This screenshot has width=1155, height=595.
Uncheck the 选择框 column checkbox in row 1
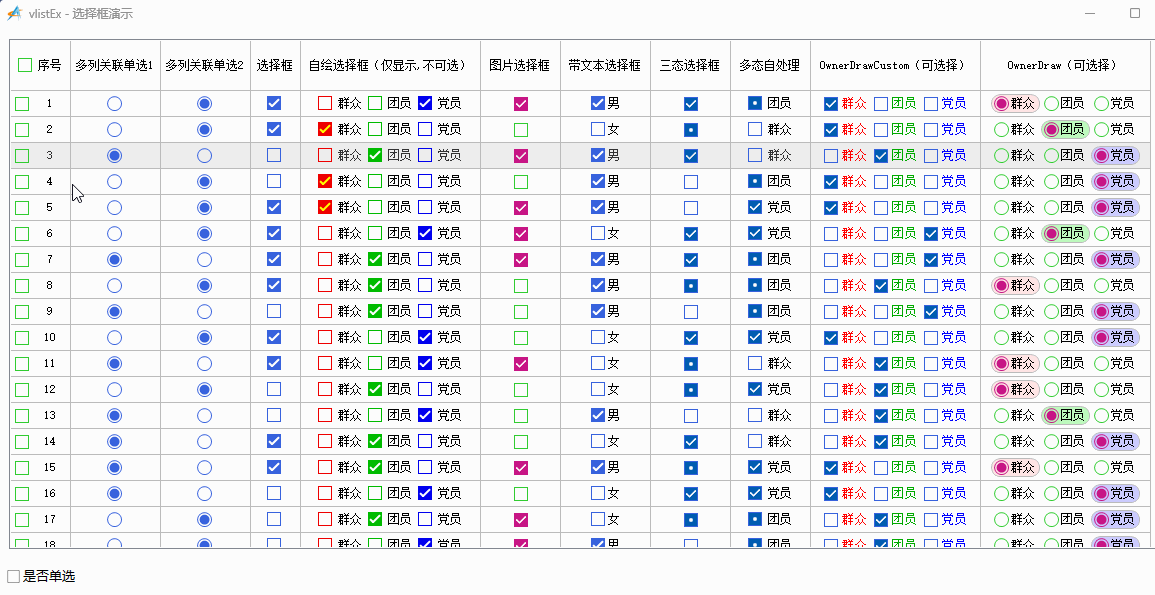point(274,103)
